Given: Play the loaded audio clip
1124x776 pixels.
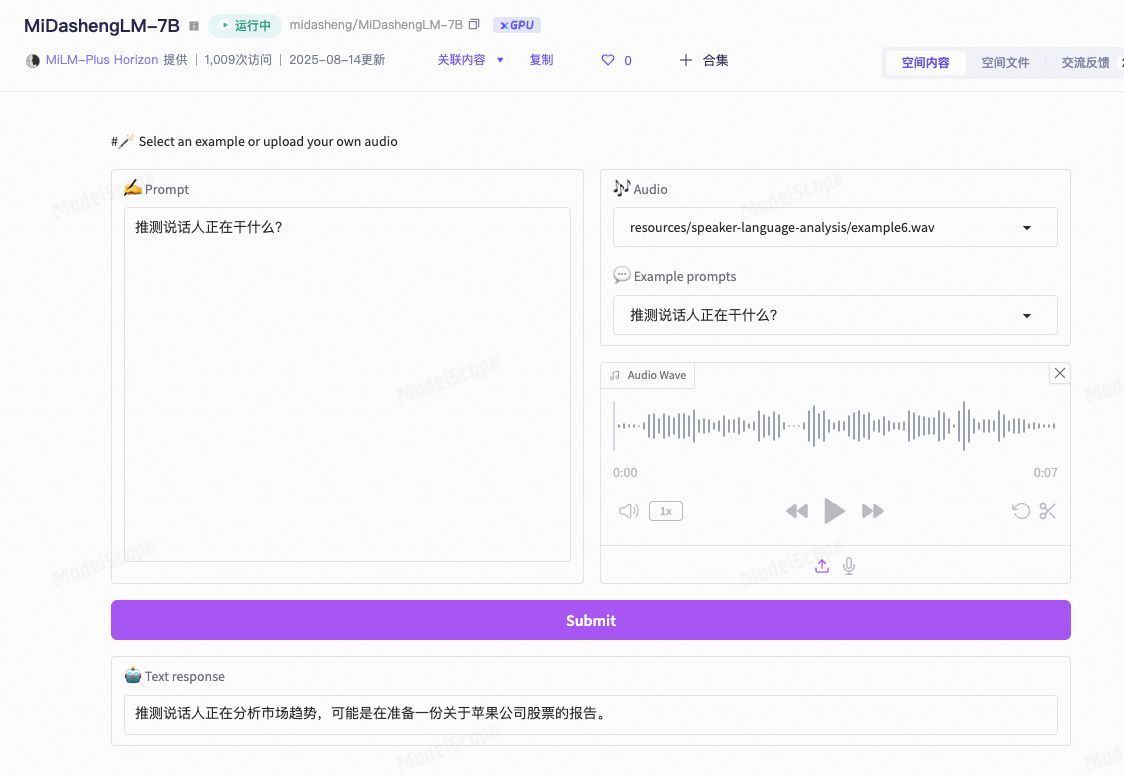Looking at the screenshot, I should (x=835, y=511).
